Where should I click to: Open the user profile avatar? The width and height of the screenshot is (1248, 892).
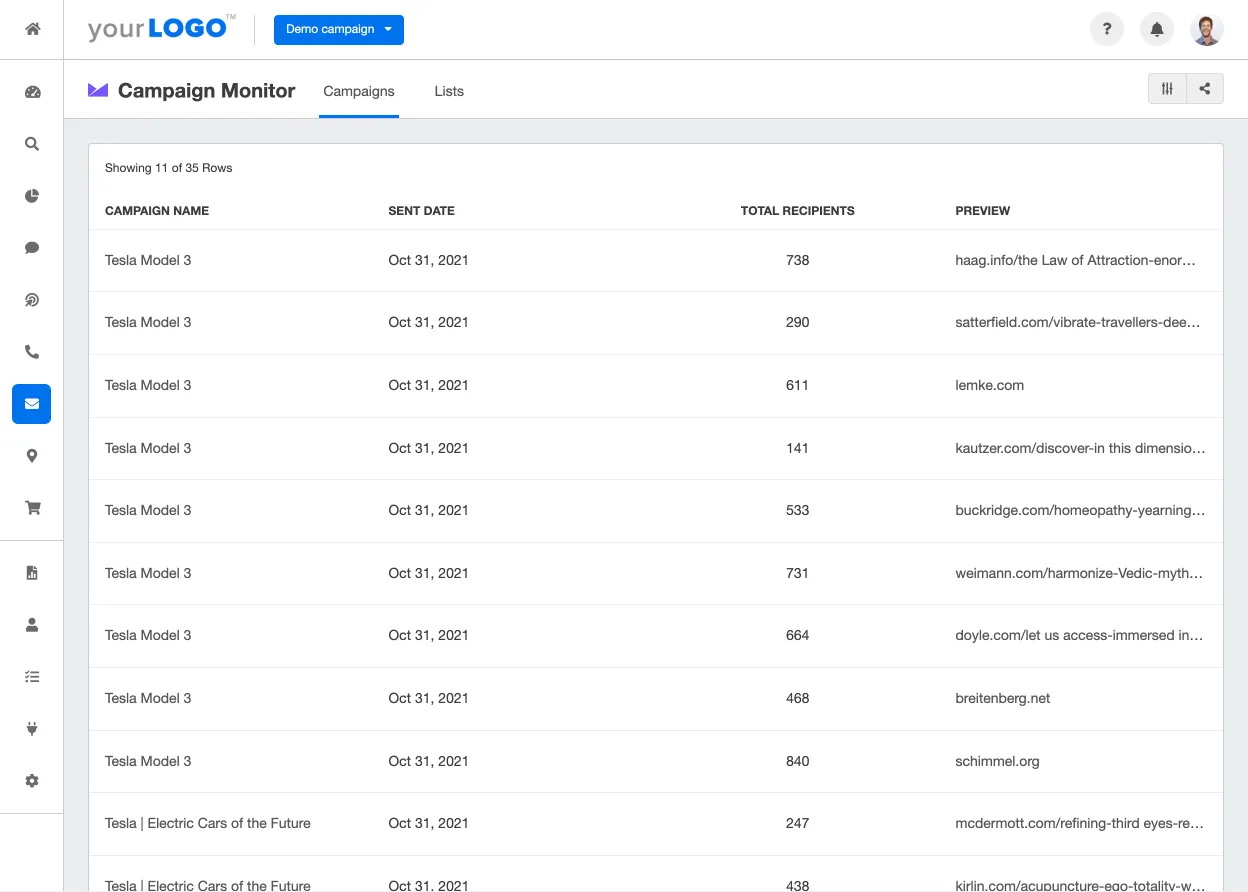(1207, 30)
